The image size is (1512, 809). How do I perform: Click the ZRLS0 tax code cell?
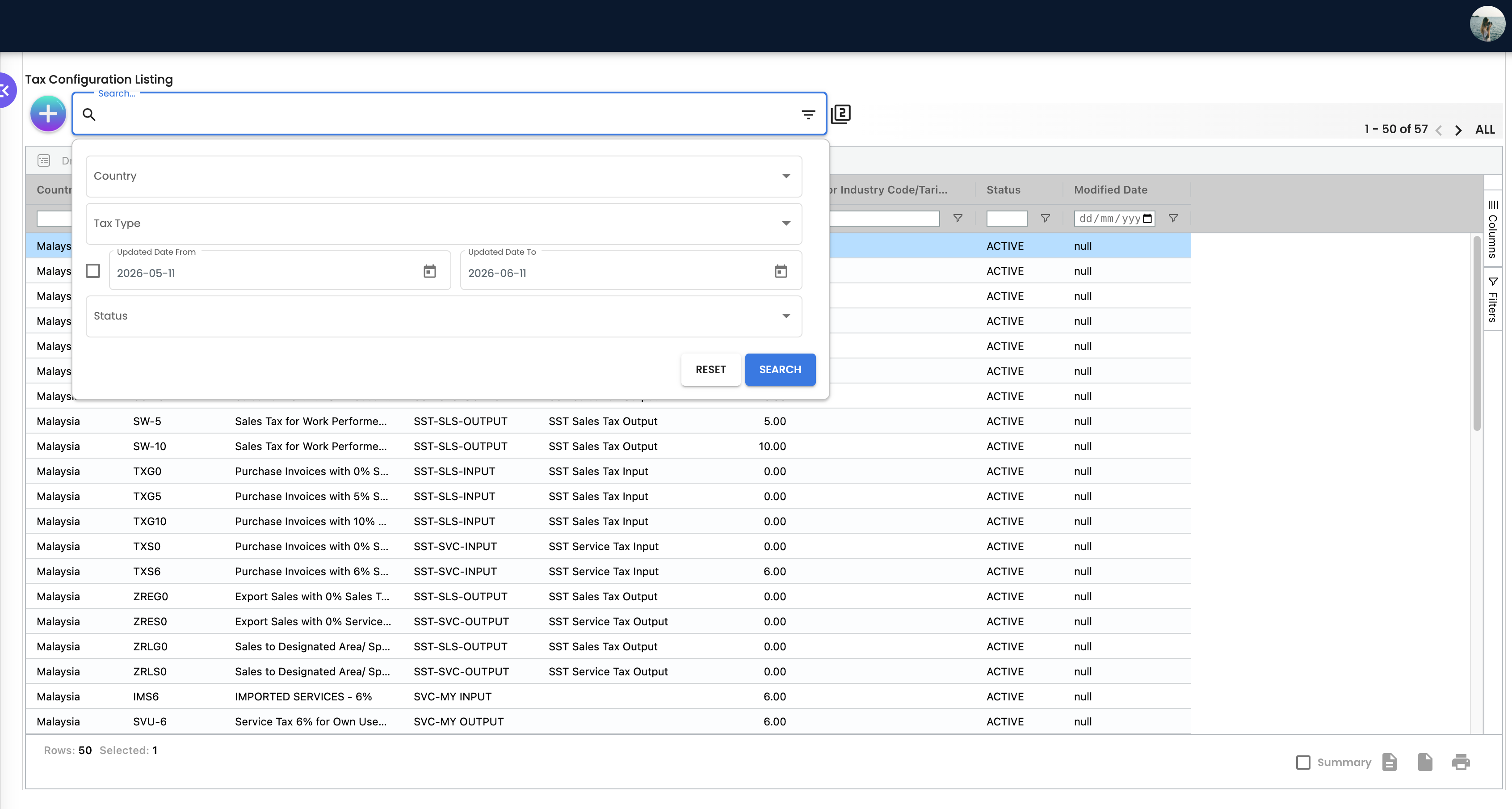pyautogui.click(x=150, y=672)
